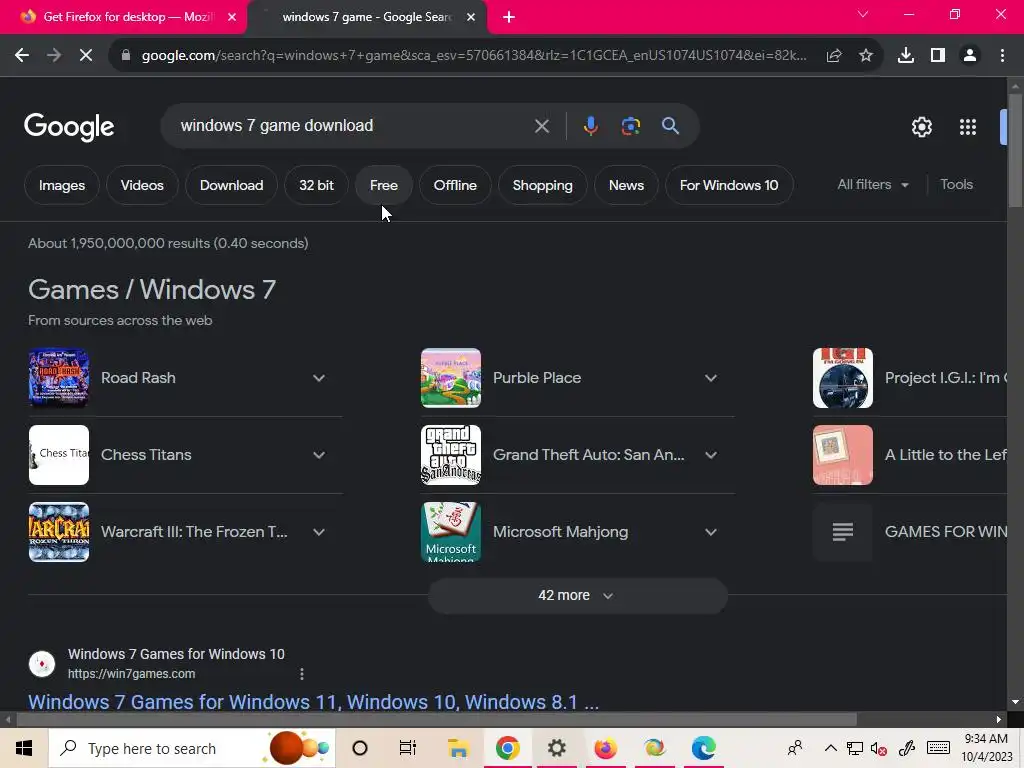Click Purble Place thumbnail
The height and width of the screenshot is (768, 1024).
451,378
